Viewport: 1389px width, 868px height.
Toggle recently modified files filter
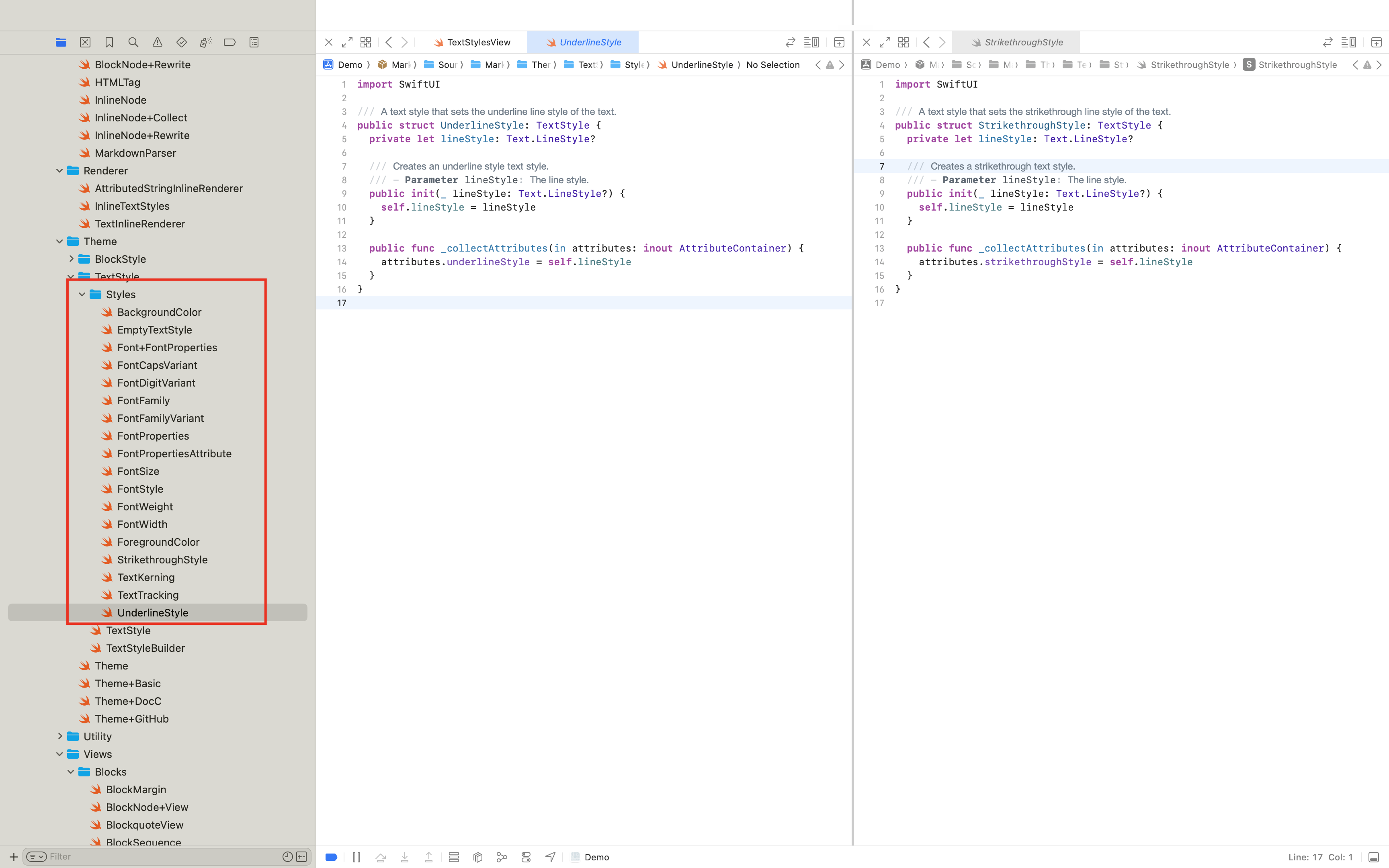coord(287,856)
